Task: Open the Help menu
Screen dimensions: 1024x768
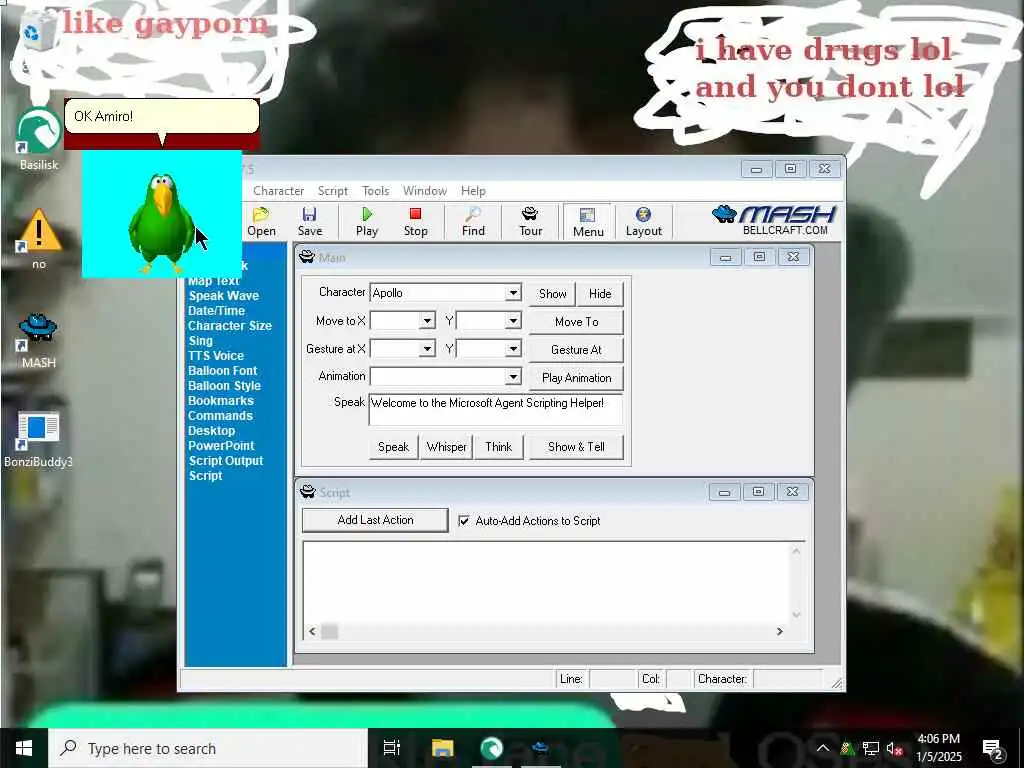Action: pos(473,191)
